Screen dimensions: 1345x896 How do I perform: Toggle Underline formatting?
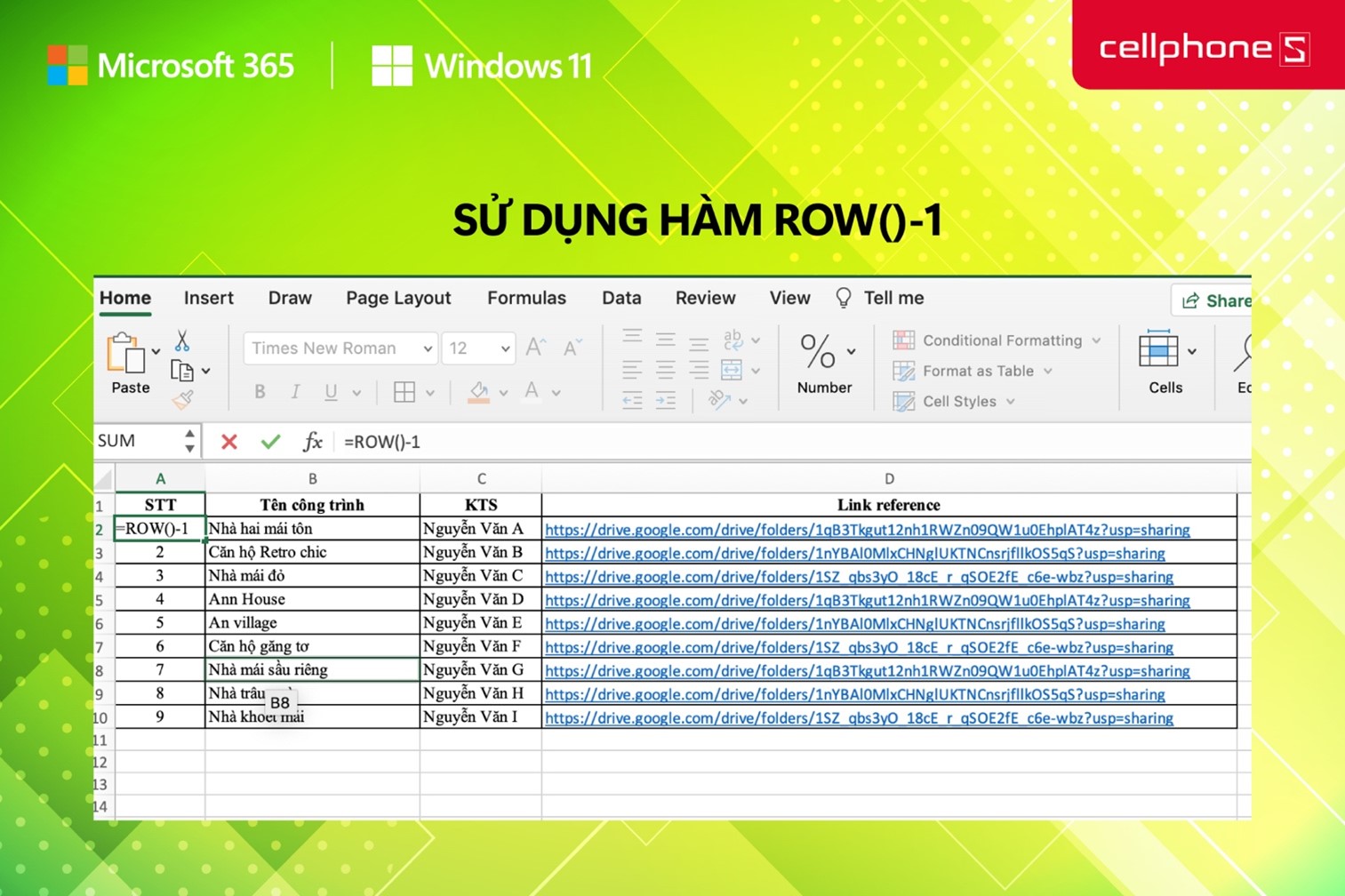click(x=331, y=392)
